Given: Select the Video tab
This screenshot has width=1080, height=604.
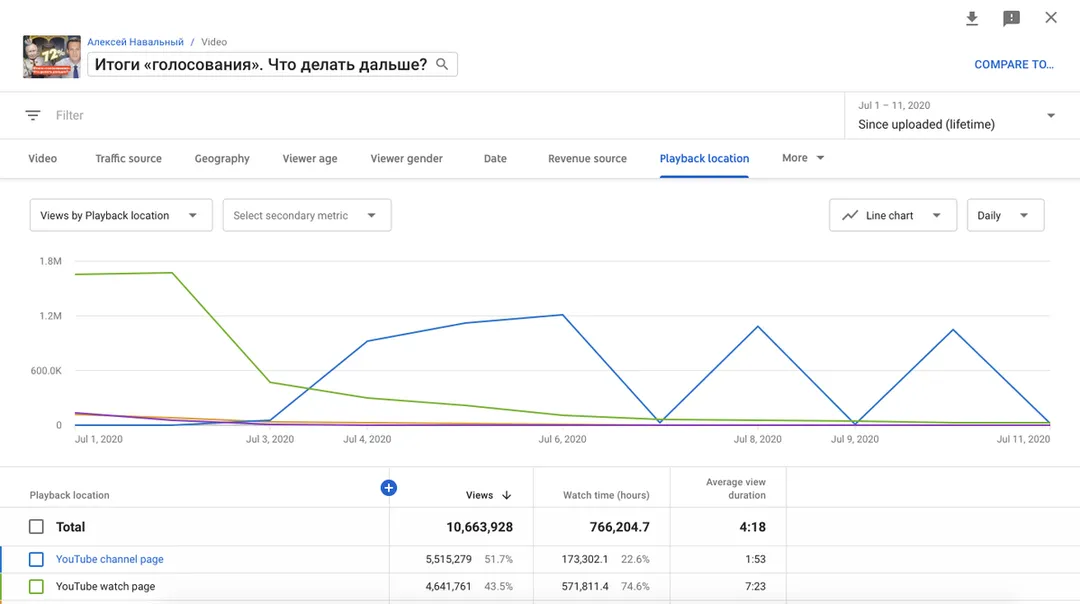Looking at the screenshot, I should click(x=43, y=158).
